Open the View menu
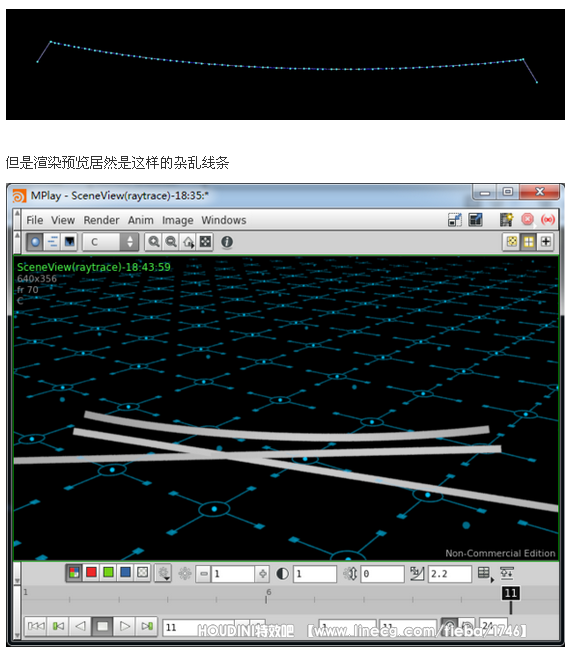Screen dimensions: 565x648 tap(63, 220)
